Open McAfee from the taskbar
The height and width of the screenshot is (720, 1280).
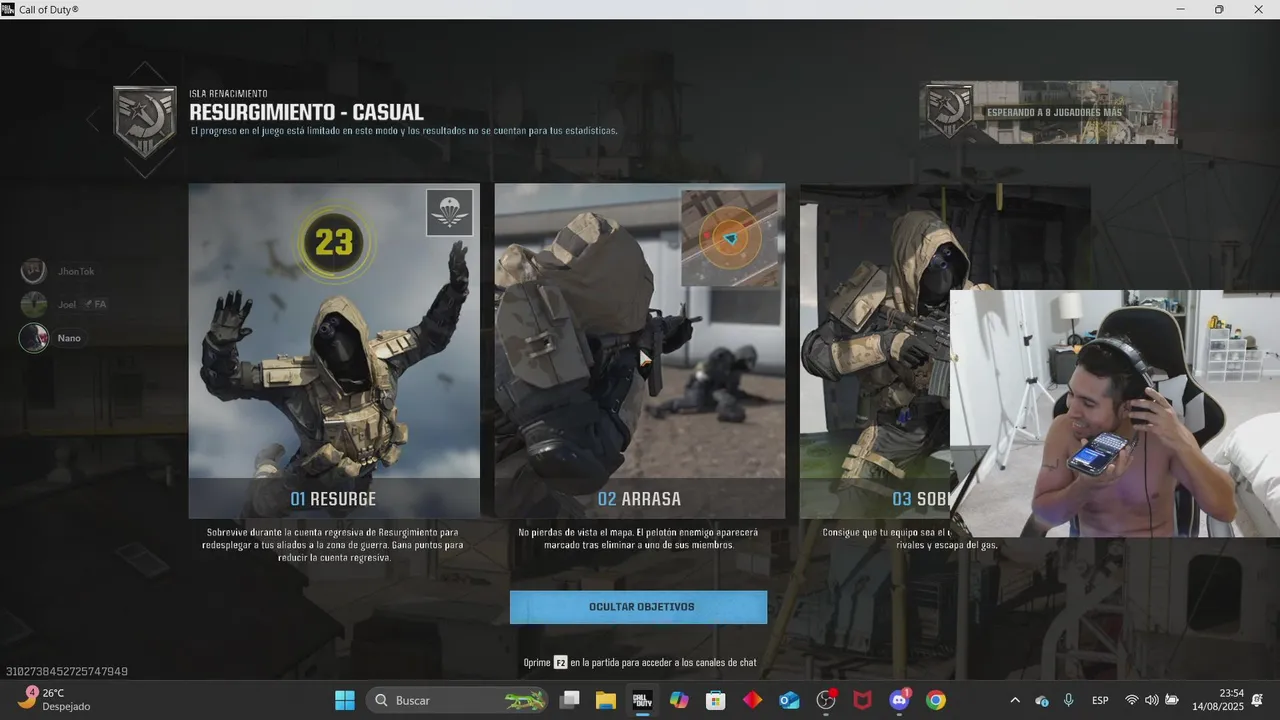pyautogui.click(x=862, y=700)
